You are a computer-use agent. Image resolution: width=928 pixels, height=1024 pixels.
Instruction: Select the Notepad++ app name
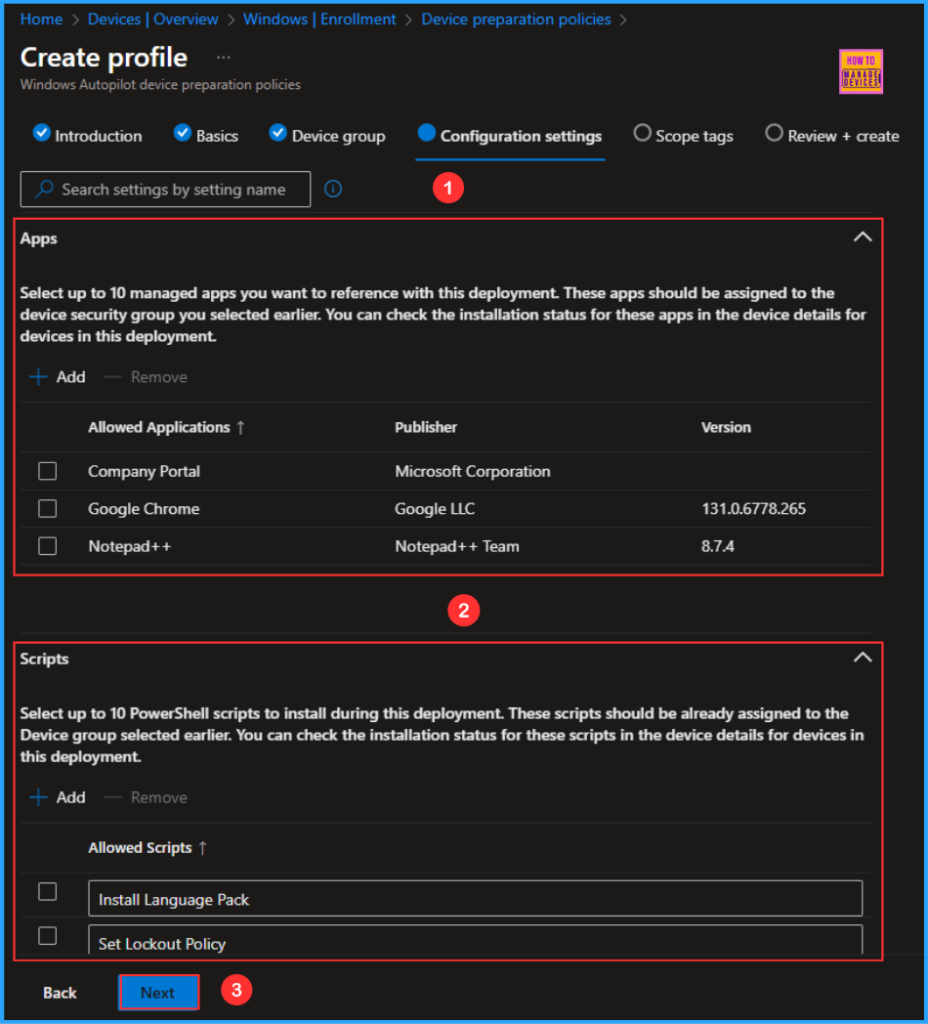tap(129, 546)
